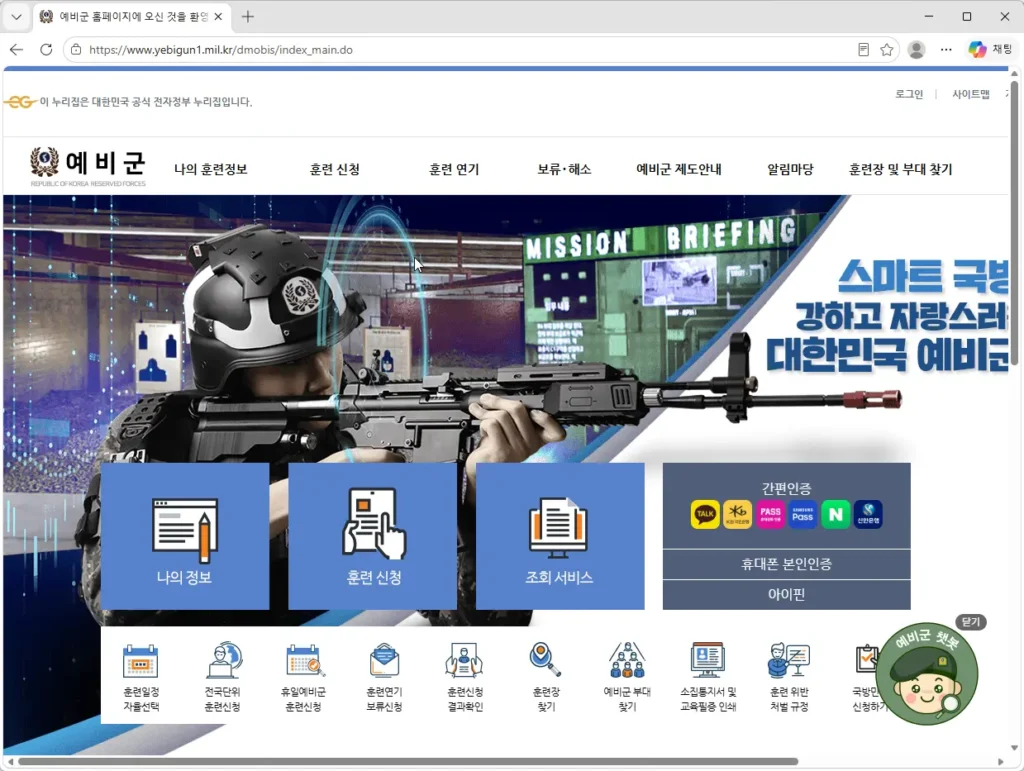
Task: Open the tab list chevron
Action: (x=16, y=17)
